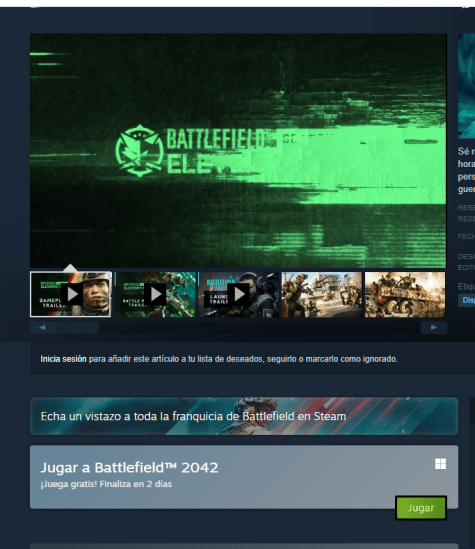Image resolution: width=475 pixels, height=549 pixels.
Task: Click the right arrow of thumbnail strip
Action: click(434, 327)
